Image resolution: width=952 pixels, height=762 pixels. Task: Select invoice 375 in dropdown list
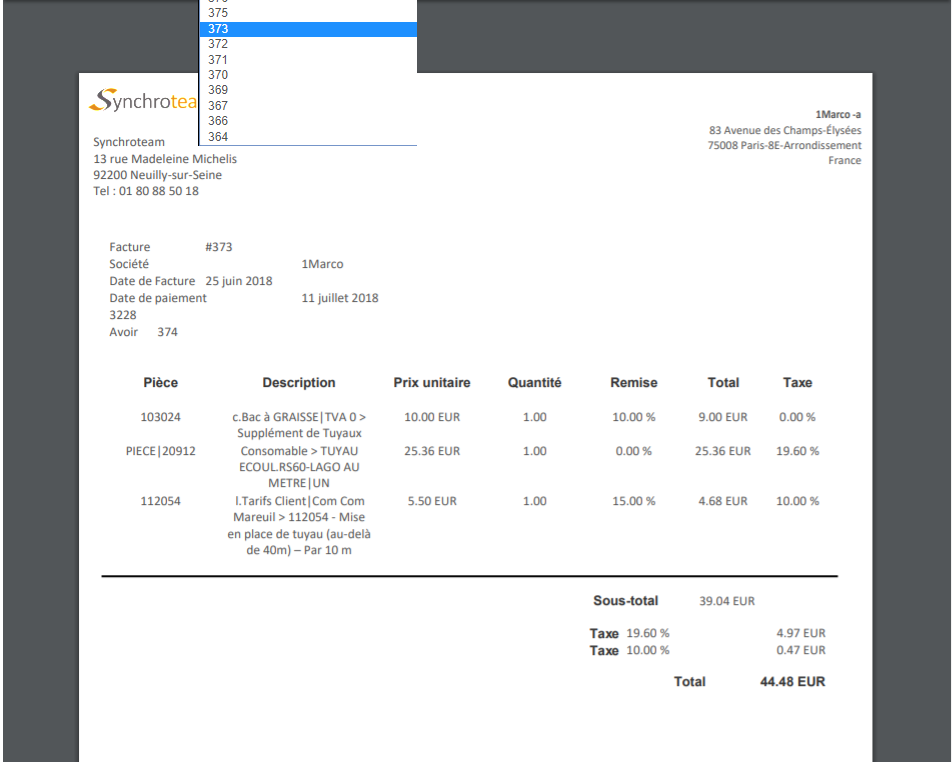pos(308,13)
